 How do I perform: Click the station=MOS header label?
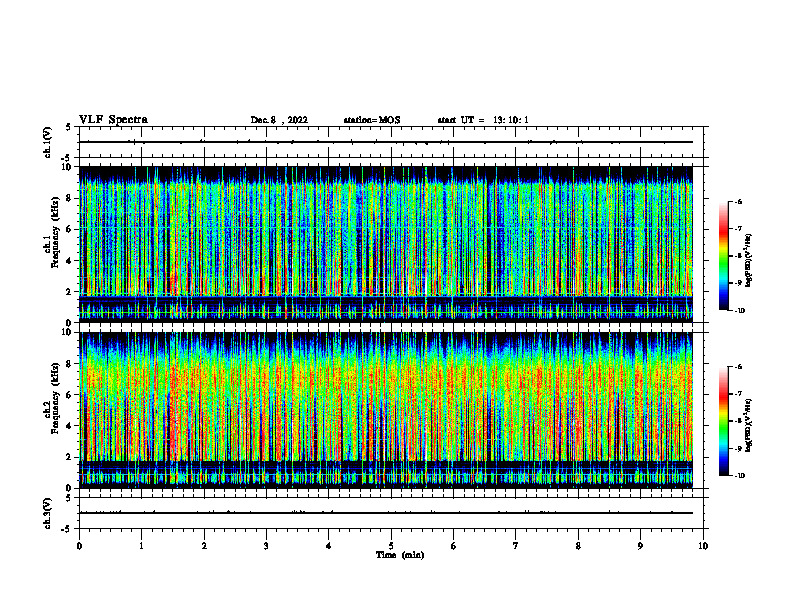[372, 120]
